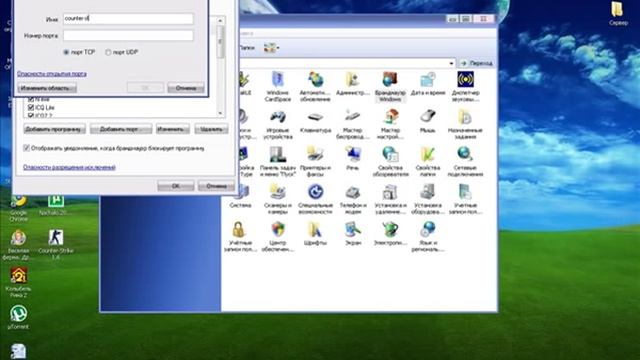Open the Мышь icon

(x=427, y=122)
